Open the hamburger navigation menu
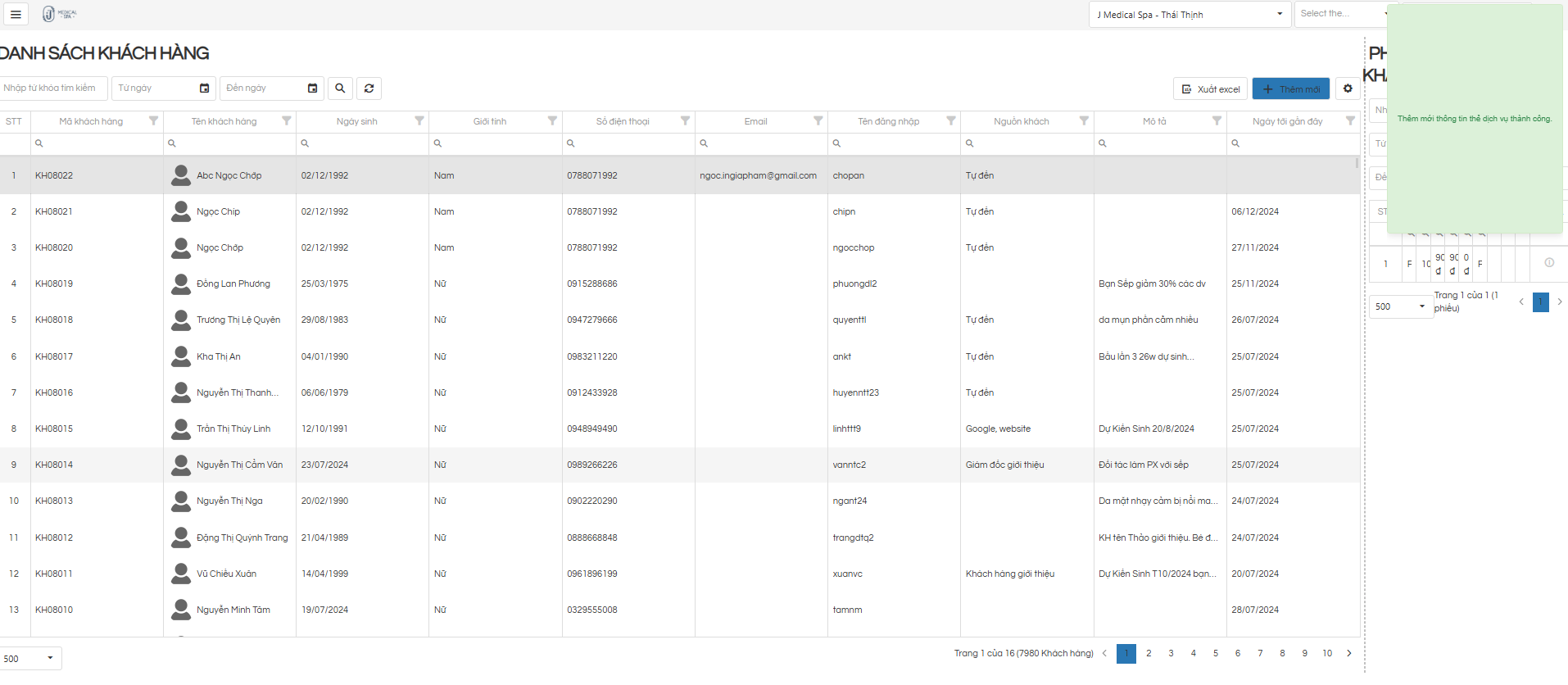The height and width of the screenshot is (685, 1568). (x=16, y=14)
